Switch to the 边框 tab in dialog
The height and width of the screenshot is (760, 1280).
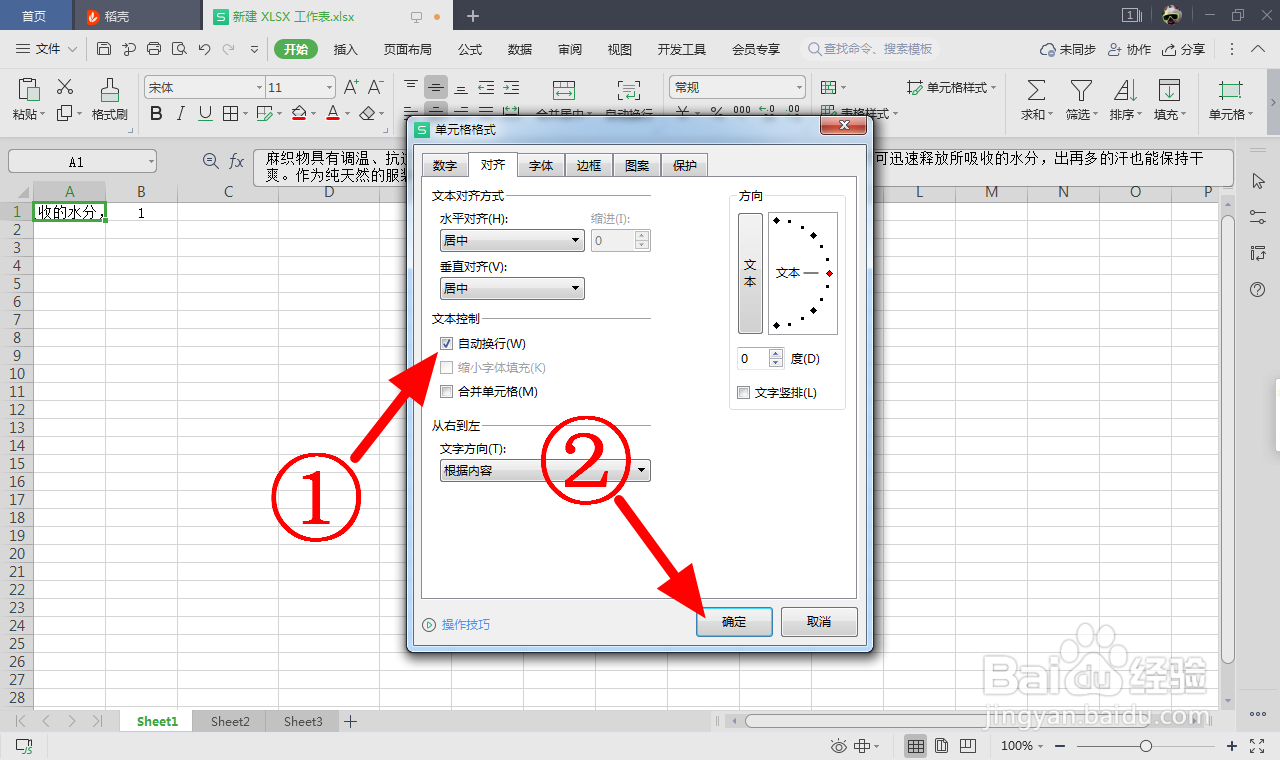(x=588, y=165)
